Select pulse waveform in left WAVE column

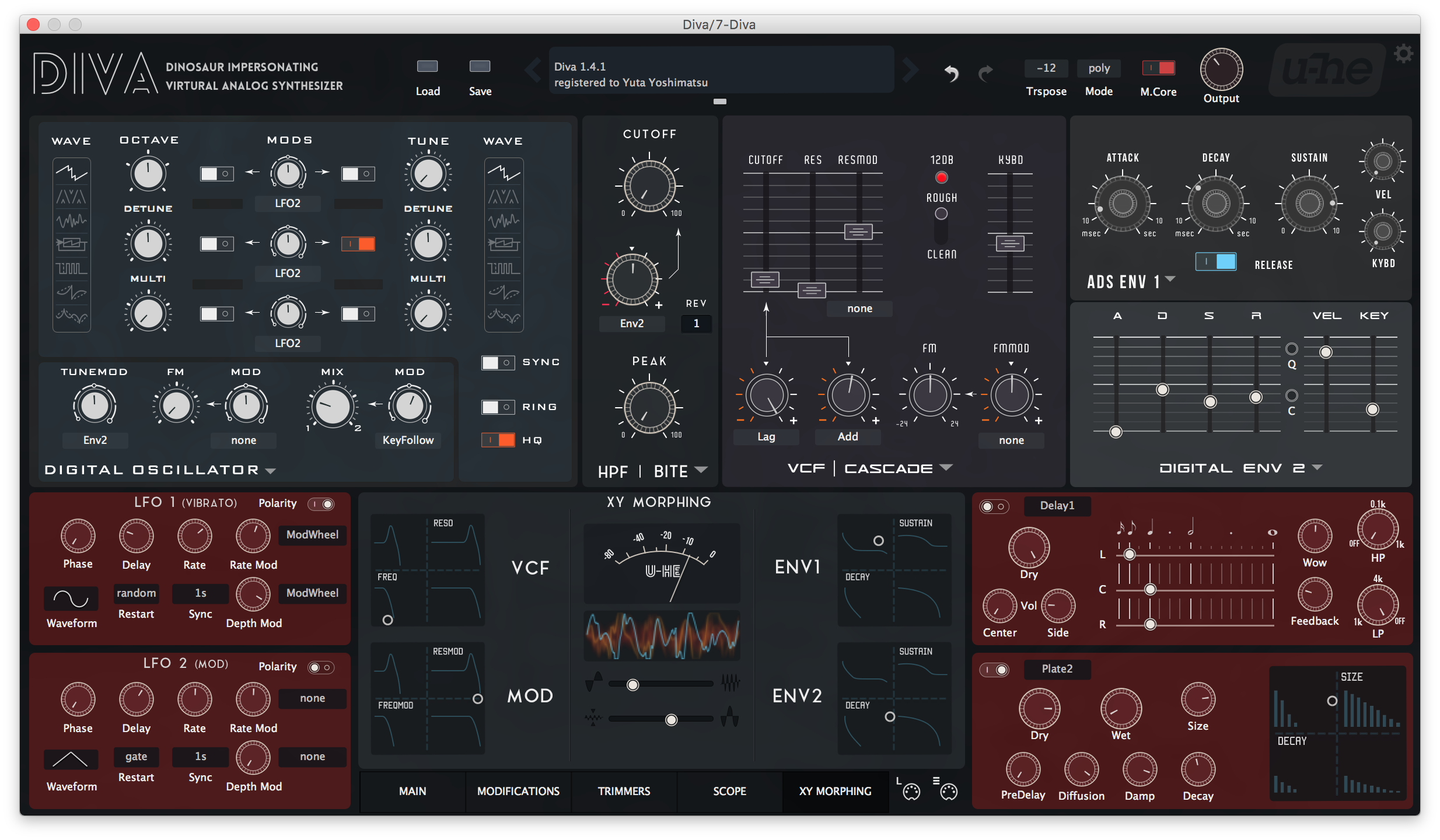(71, 268)
